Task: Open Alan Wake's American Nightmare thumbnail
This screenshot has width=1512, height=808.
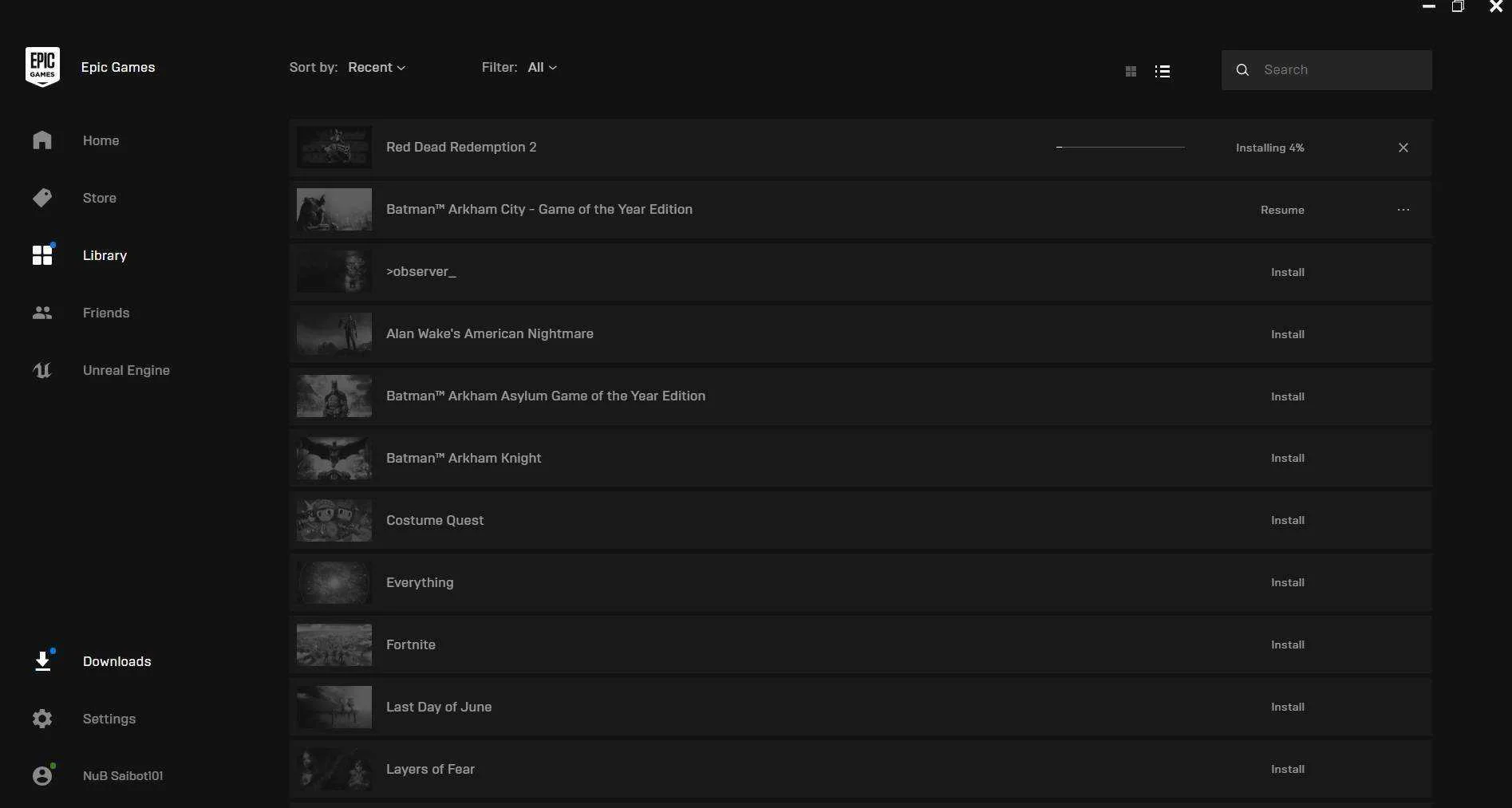Action: [x=334, y=333]
